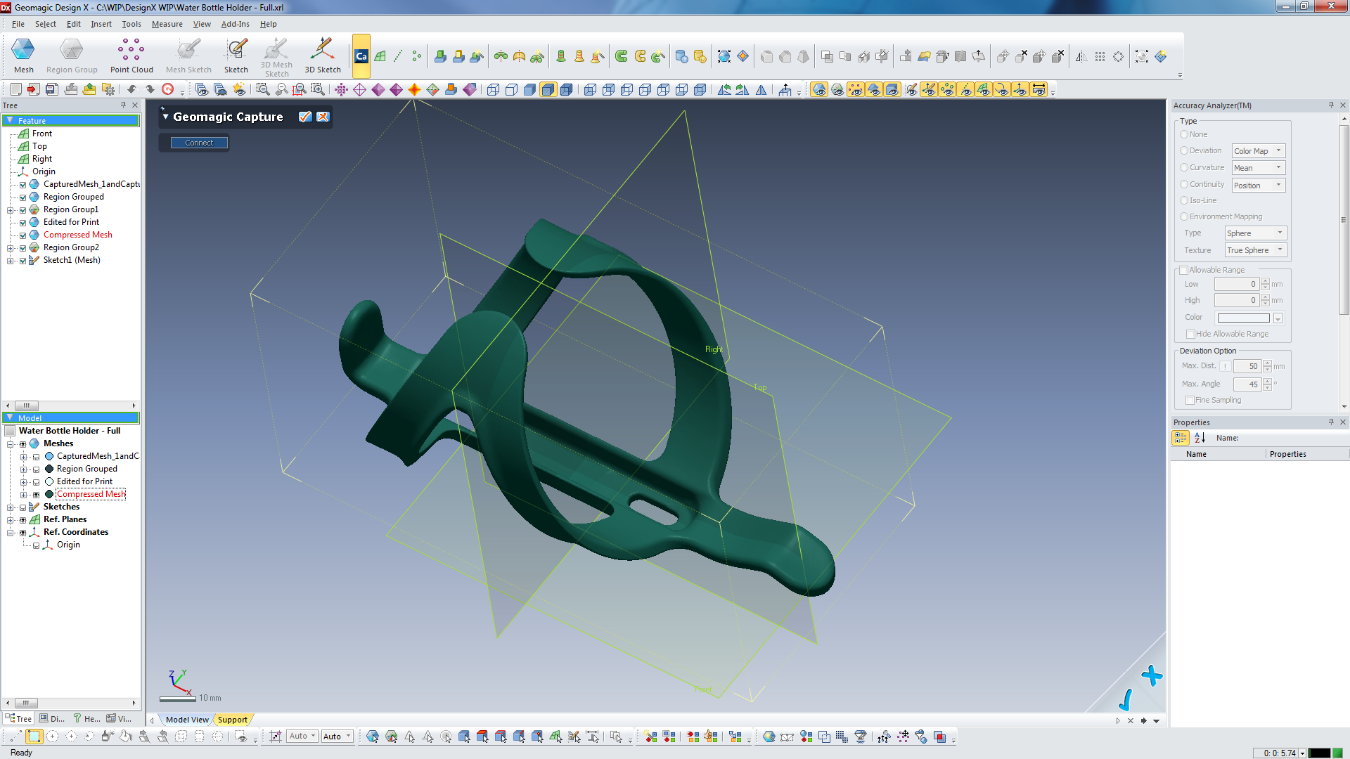1350x759 pixels.
Task: Cancel Geomagic Capture using the X icon
Action: pos(323,117)
